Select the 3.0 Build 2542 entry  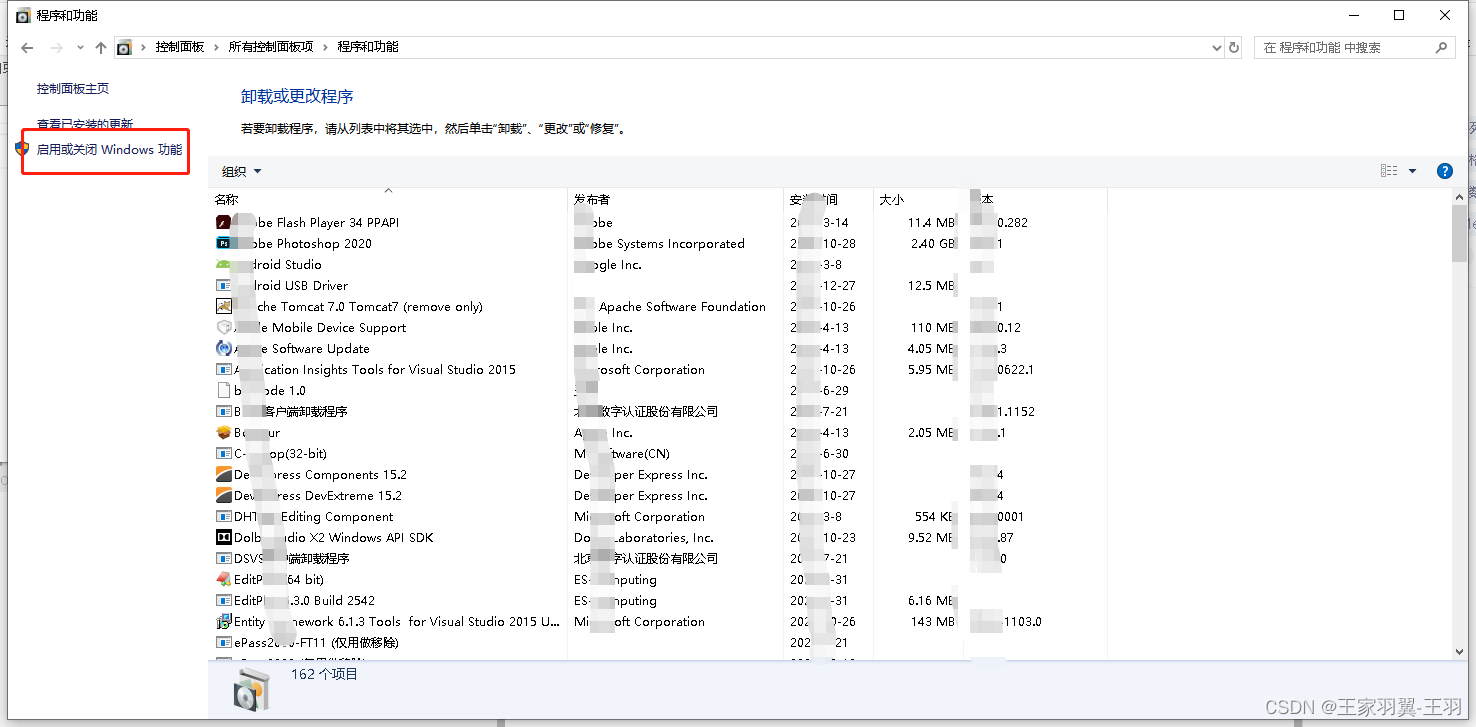point(304,601)
